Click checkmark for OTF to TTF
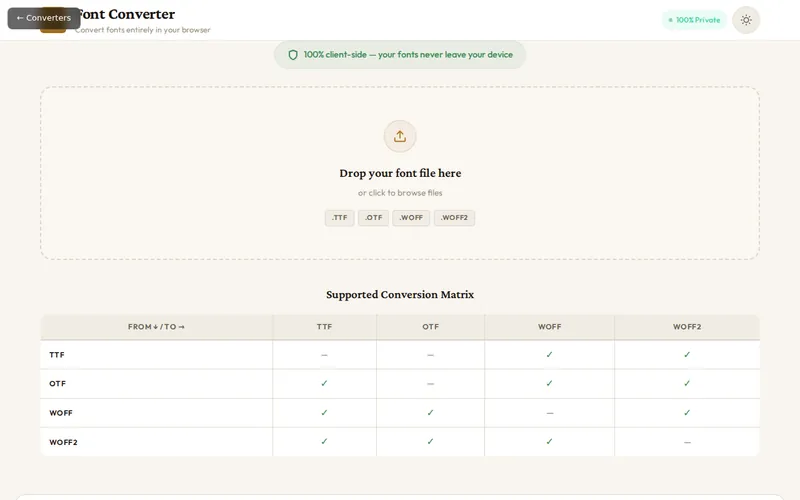This screenshot has width=800, height=500. point(324,383)
